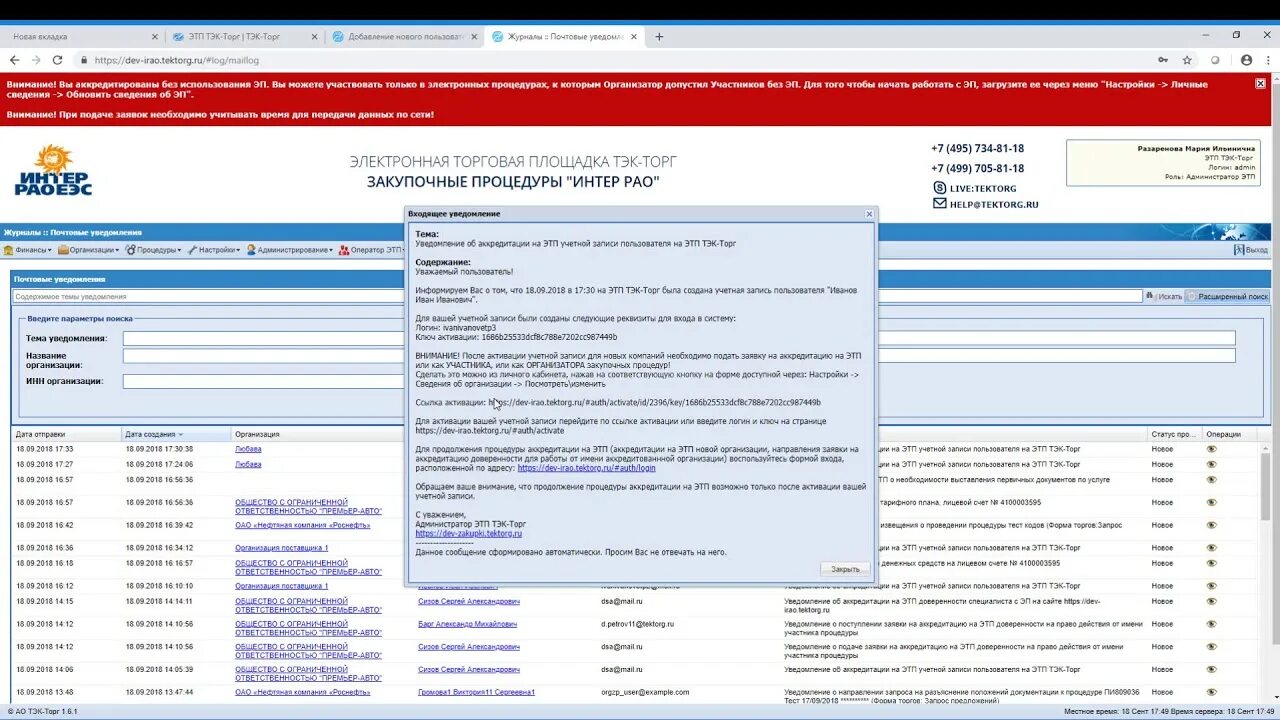Image resolution: width=1280 pixels, height=720 pixels.
Task: Click the Расширенный поиск button
Action: pos(1227,296)
